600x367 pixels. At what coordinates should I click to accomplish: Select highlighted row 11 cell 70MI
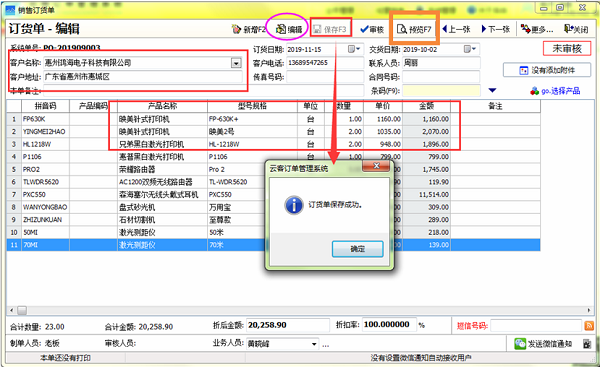tap(45, 245)
